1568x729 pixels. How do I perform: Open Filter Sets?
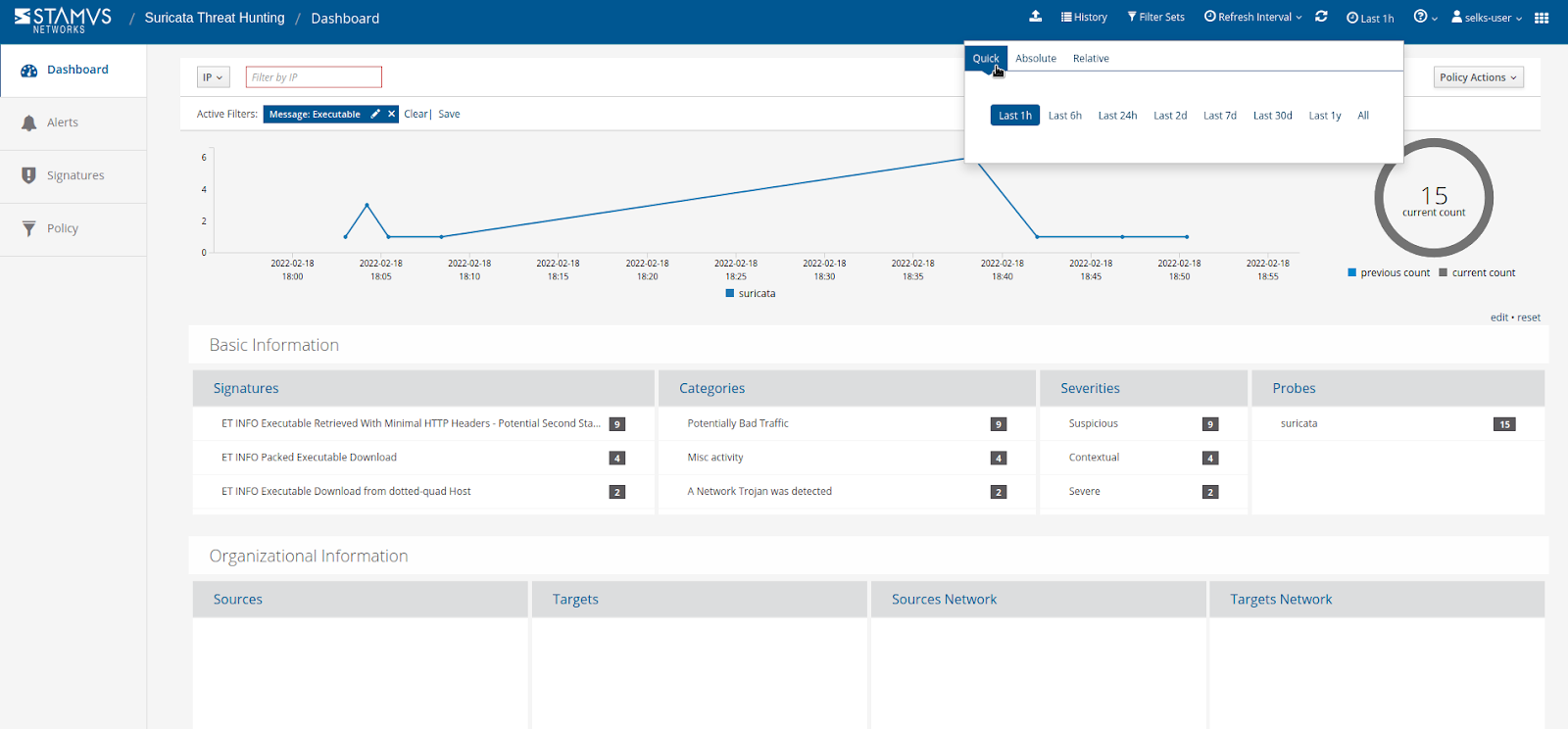point(1155,18)
